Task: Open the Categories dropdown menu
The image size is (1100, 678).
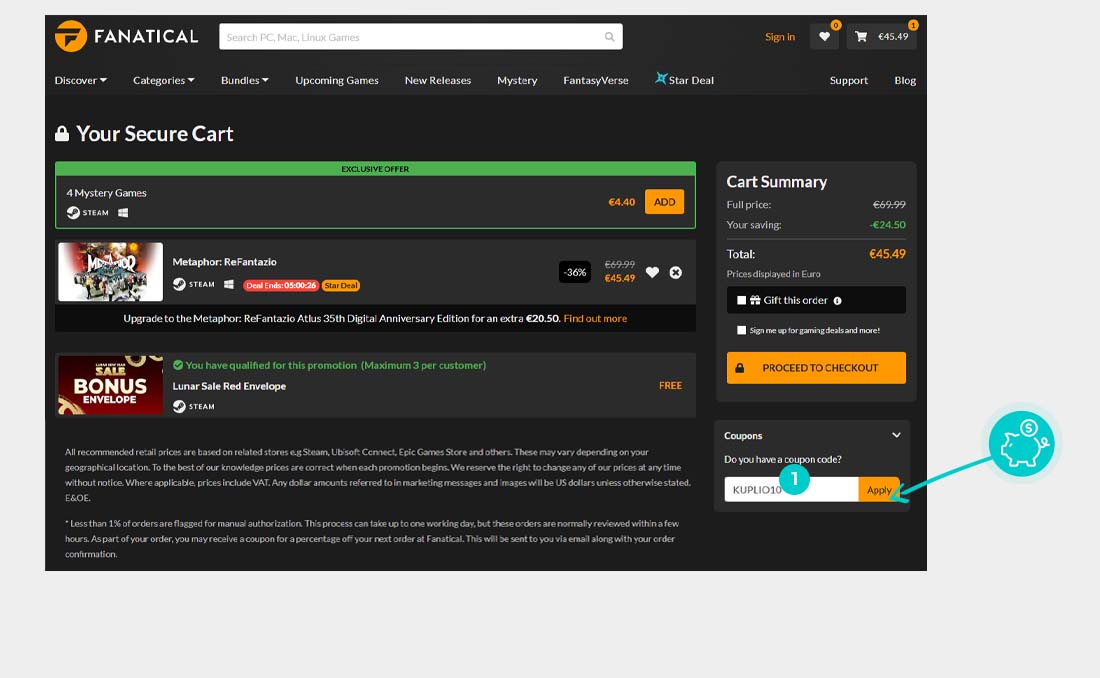Action: click(x=163, y=80)
